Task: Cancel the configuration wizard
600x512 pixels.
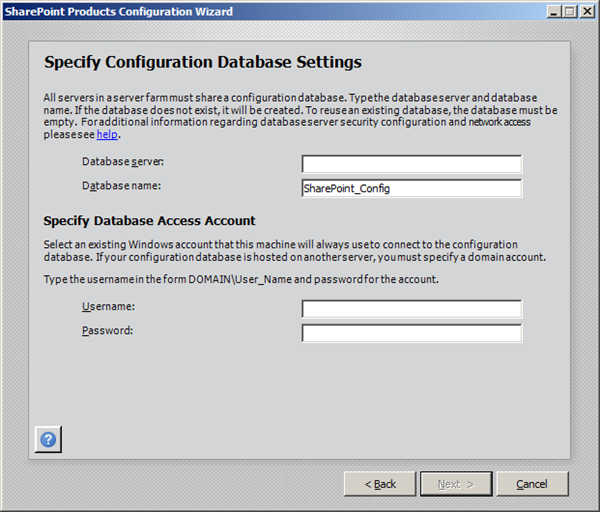Action: tap(532, 484)
